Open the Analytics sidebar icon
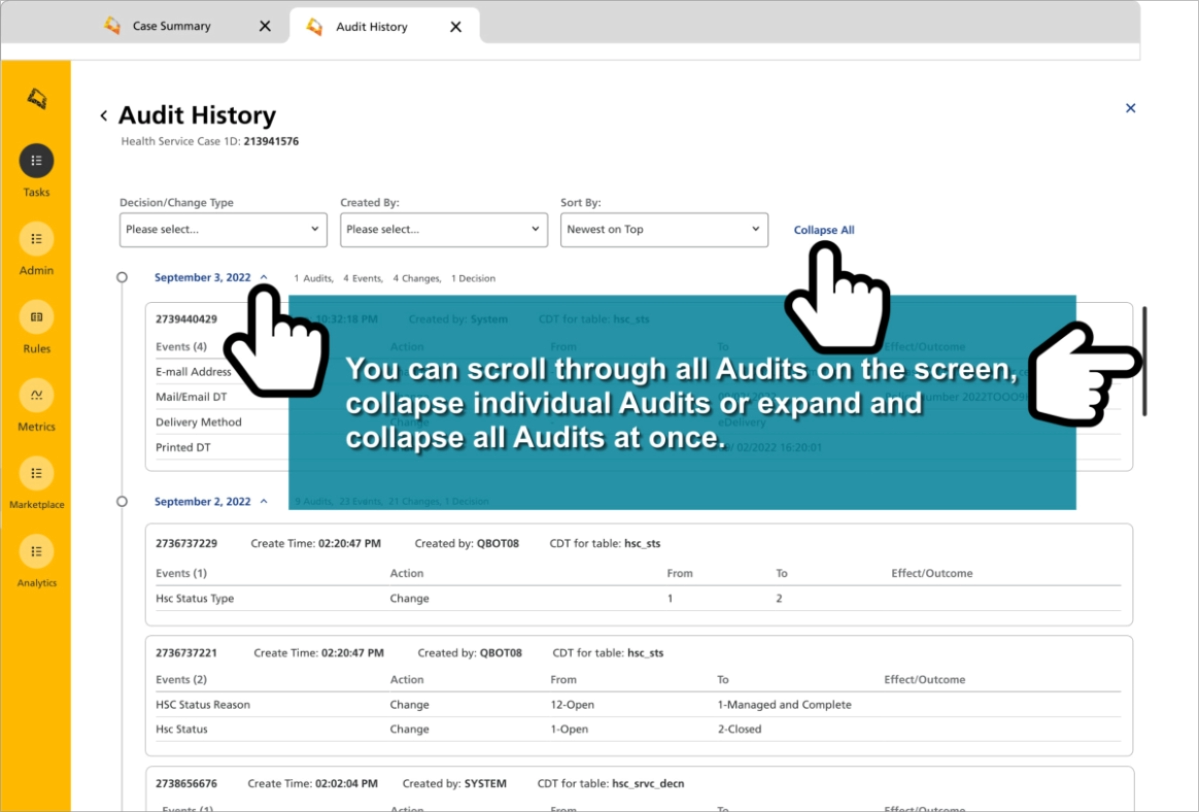Image resolution: width=1199 pixels, height=812 pixels. pos(36,551)
